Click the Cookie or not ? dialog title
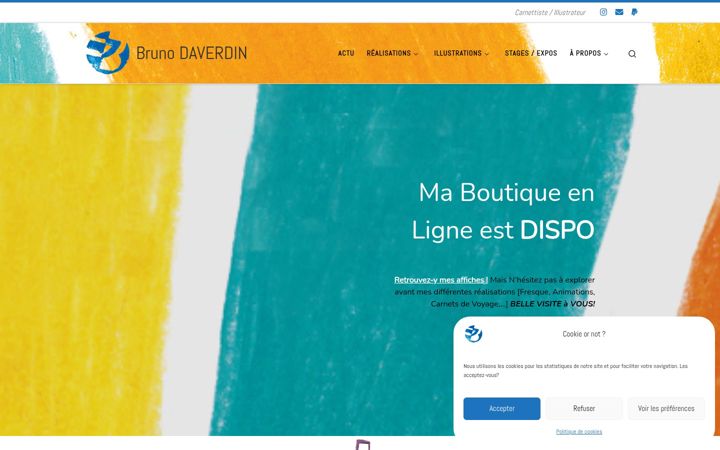 click(x=584, y=334)
